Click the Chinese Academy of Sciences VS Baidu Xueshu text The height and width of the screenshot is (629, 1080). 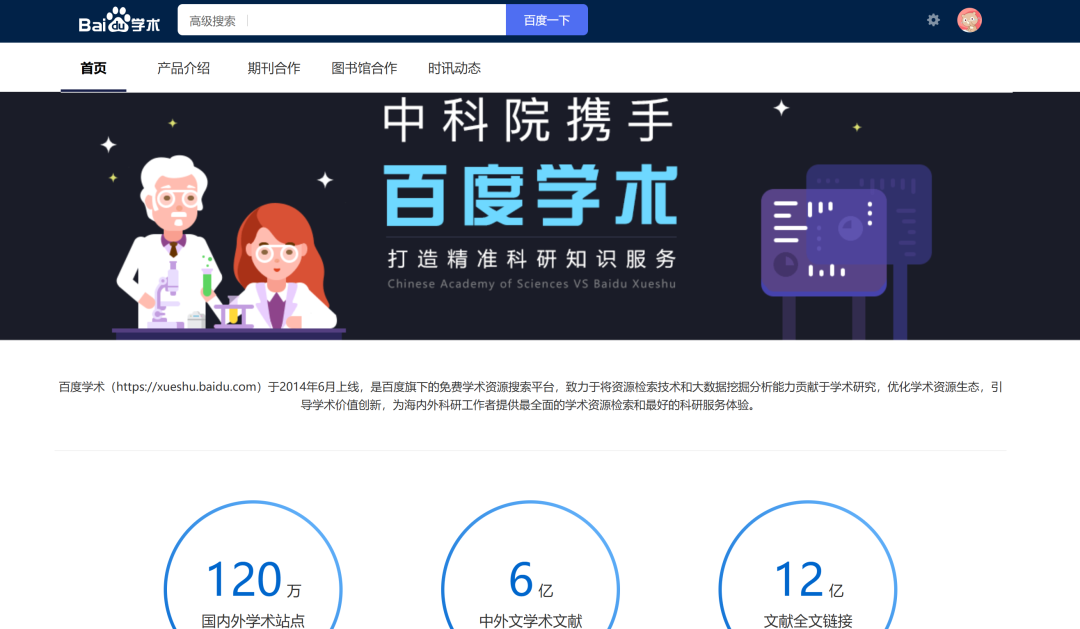pyautogui.click(x=532, y=284)
